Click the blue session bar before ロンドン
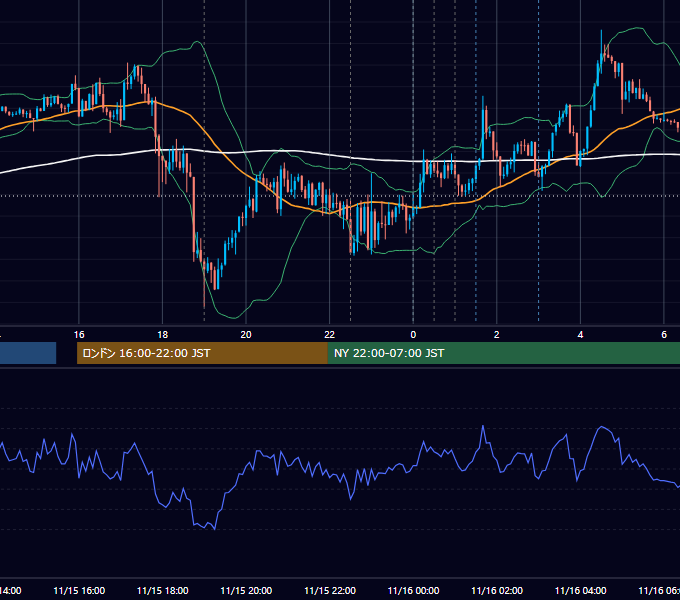The height and width of the screenshot is (600, 680). tap(28, 353)
